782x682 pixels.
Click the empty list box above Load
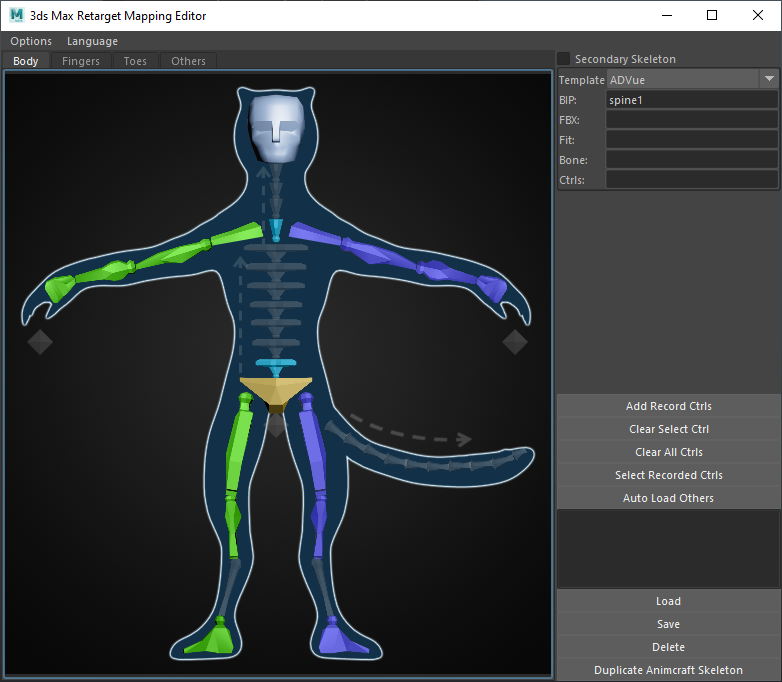(668, 549)
